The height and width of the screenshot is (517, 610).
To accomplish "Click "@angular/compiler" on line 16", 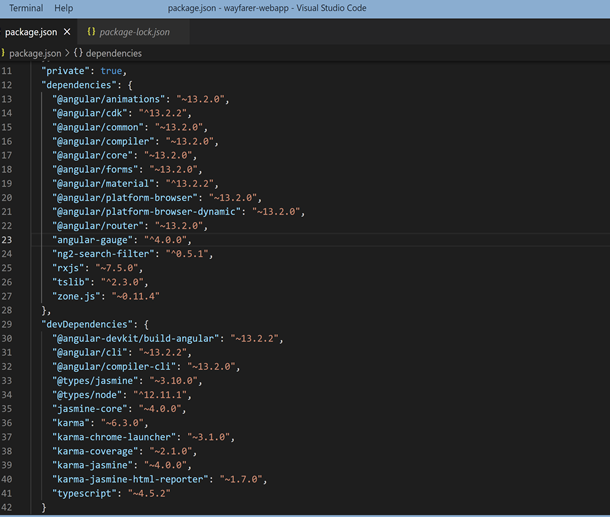I will point(103,141).
